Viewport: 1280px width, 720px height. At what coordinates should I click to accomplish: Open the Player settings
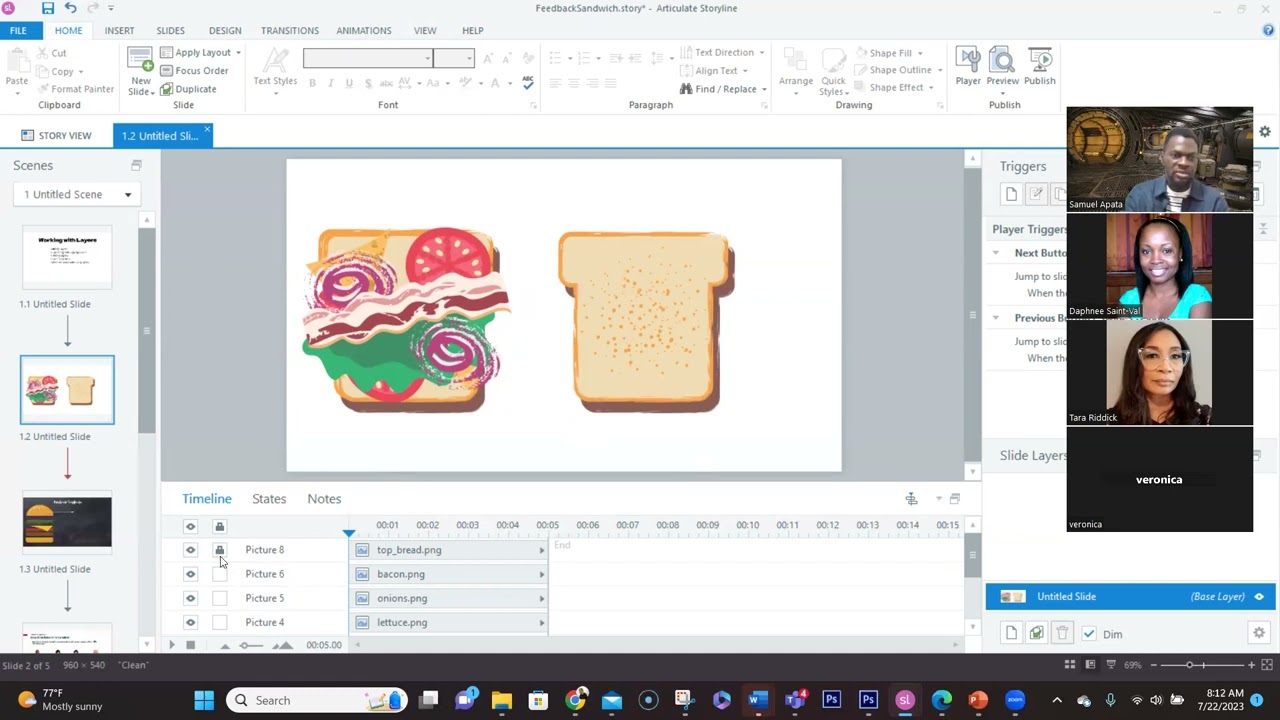click(967, 67)
